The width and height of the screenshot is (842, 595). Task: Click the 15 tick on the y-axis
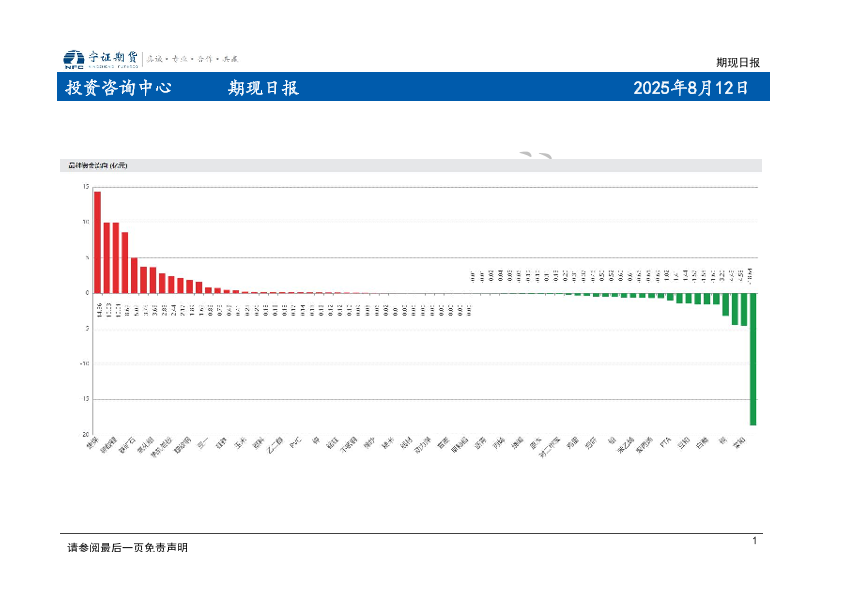pos(86,187)
